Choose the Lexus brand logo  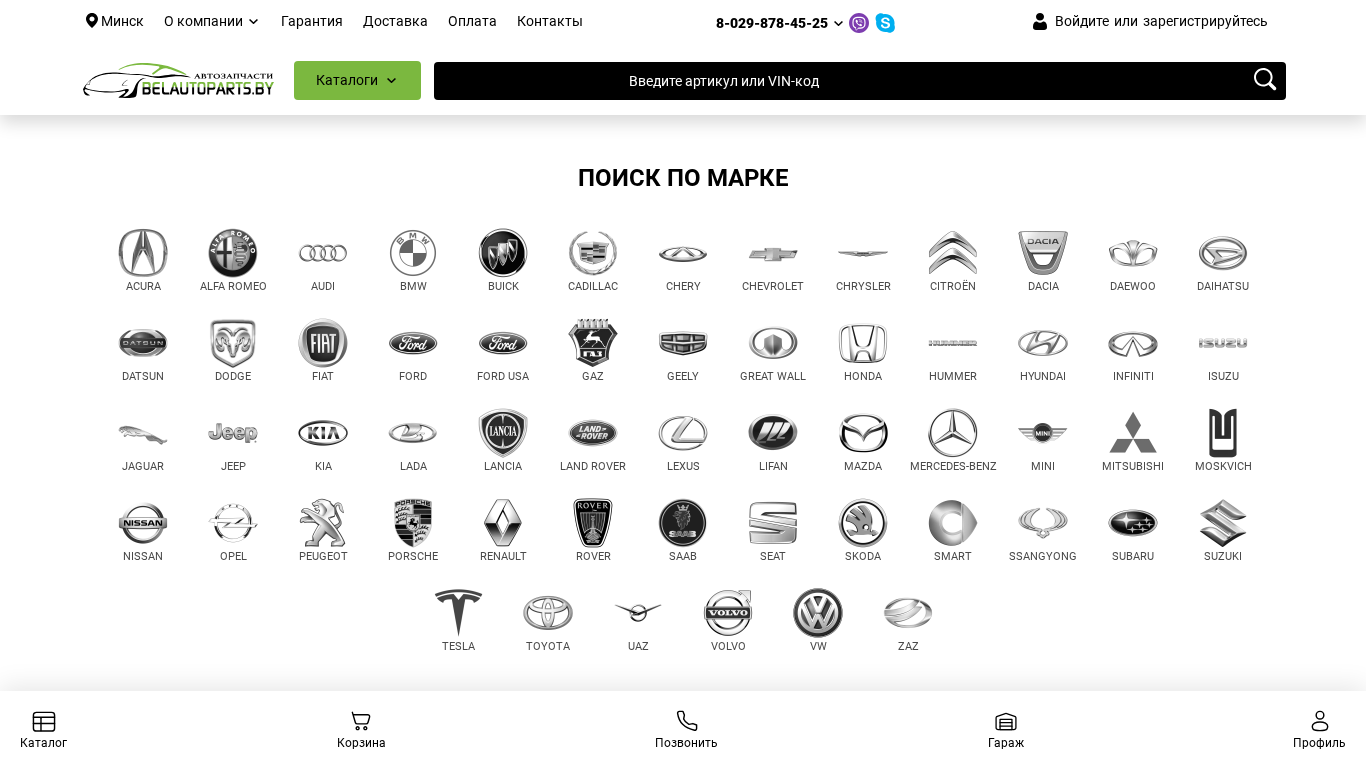pyautogui.click(x=683, y=433)
